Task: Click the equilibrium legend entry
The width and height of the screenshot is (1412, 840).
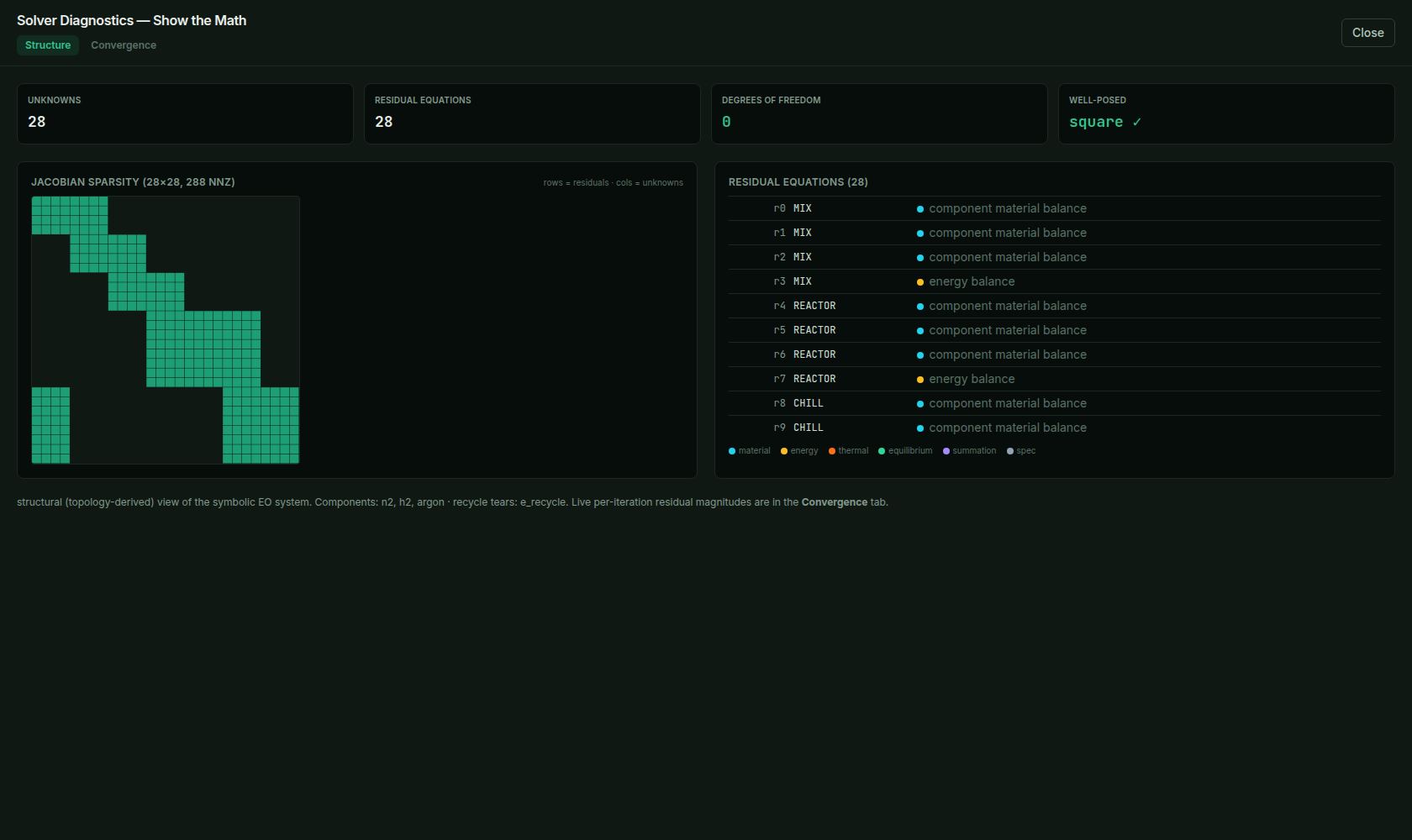Action: click(905, 451)
